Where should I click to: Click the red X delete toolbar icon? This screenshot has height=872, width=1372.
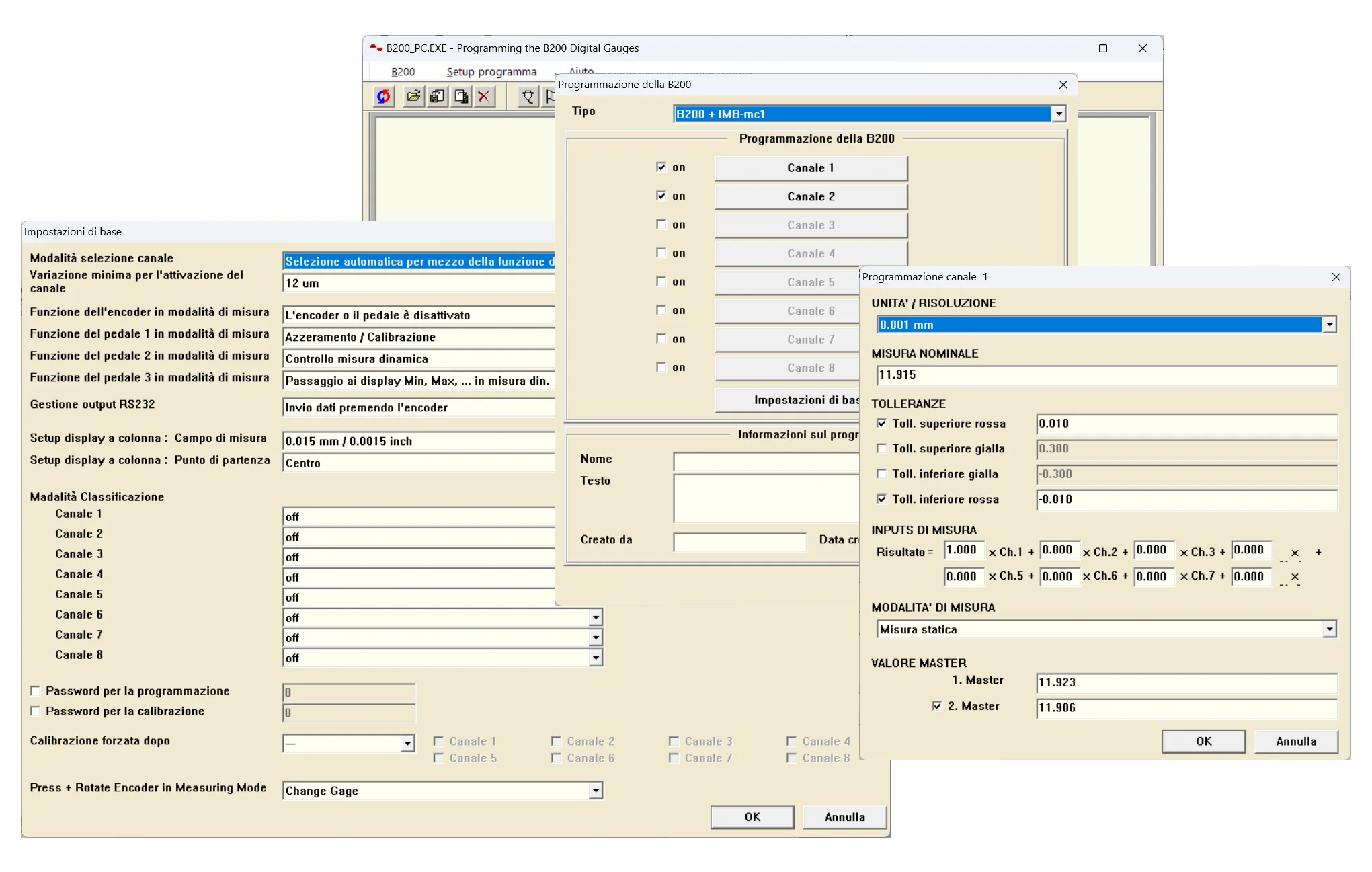point(484,96)
